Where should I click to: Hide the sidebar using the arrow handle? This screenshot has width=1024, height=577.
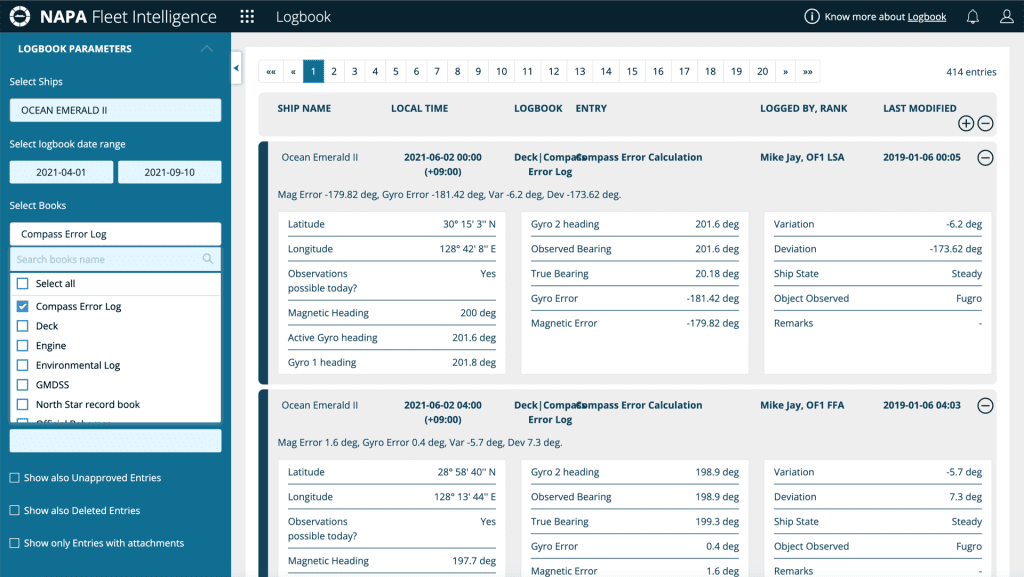pos(236,68)
